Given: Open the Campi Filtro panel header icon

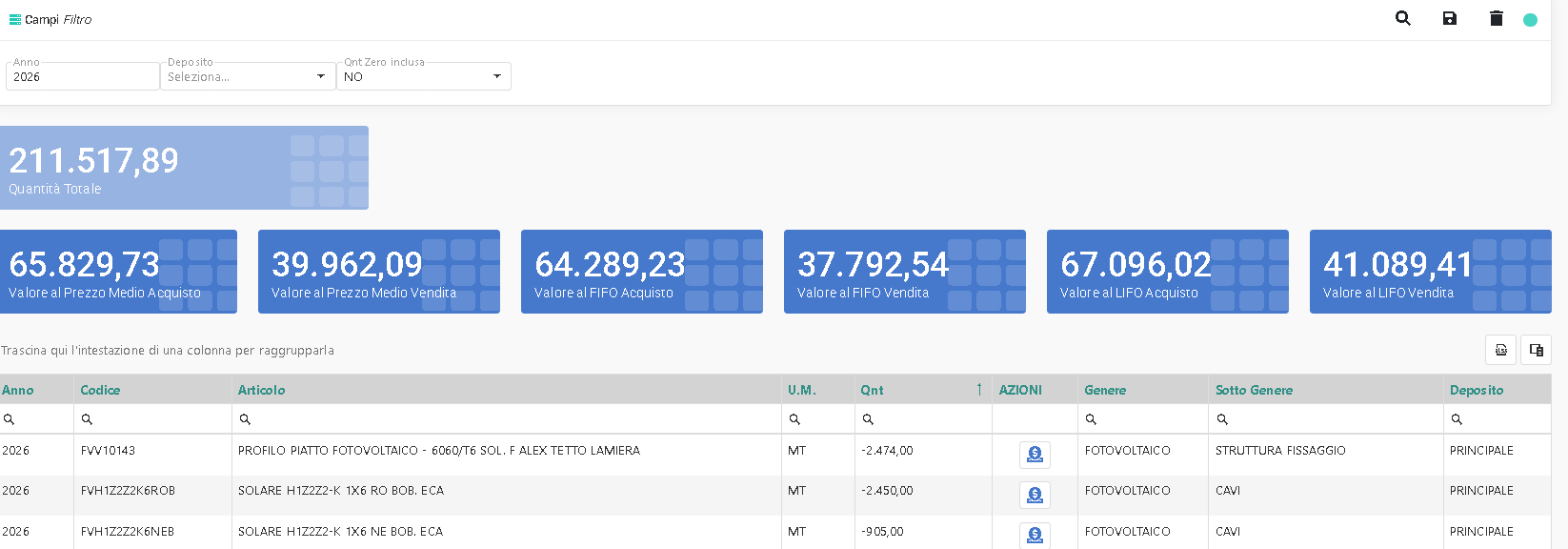Looking at the screenshot, I should tap(14, 19).
